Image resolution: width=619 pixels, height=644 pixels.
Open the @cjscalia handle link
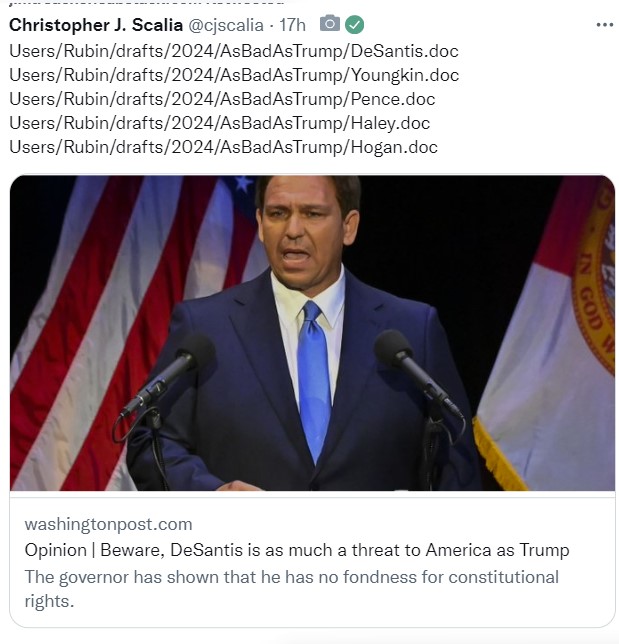tap(226, 25)
